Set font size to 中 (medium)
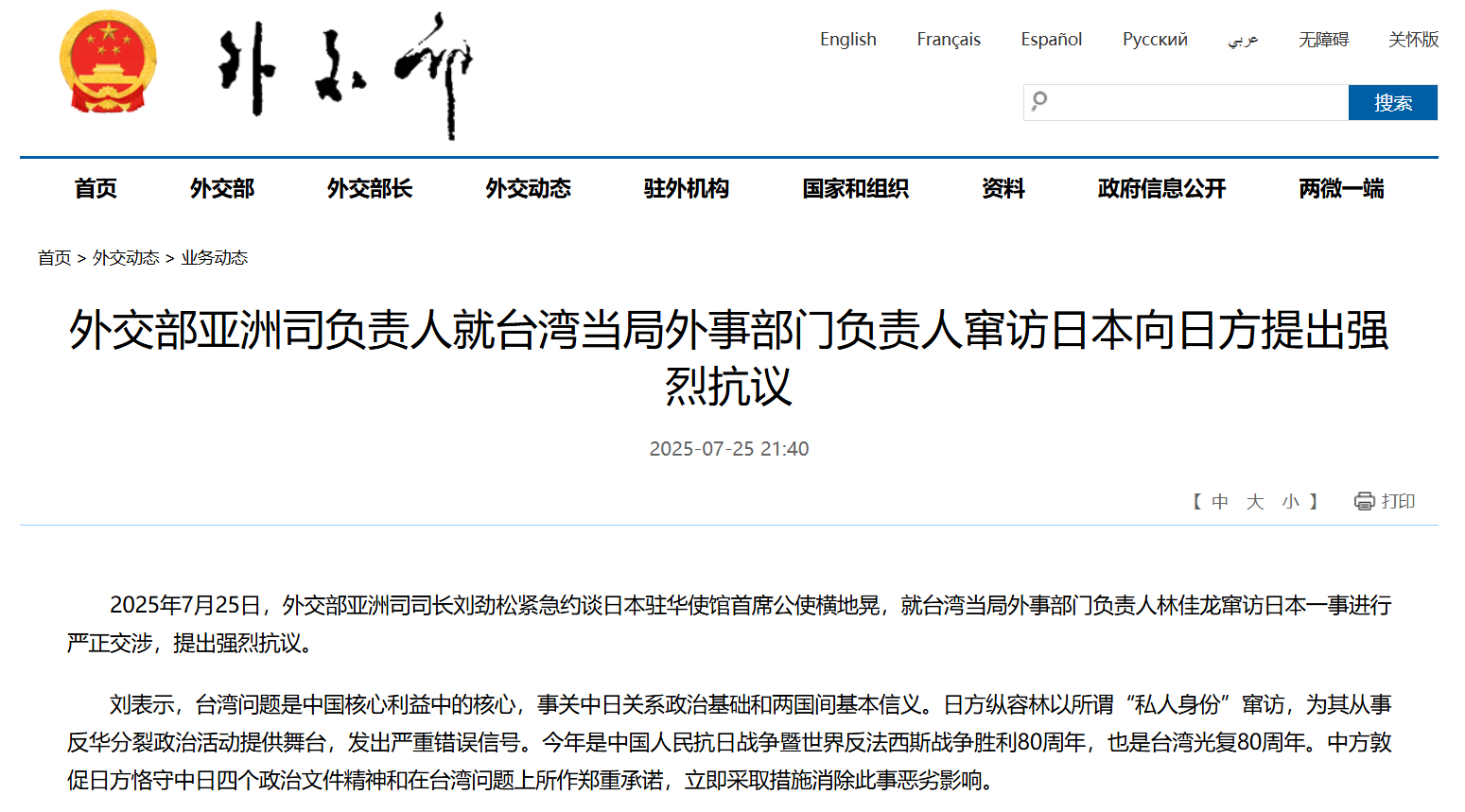Screen dimensions: 1465x812 (1220, 502)
